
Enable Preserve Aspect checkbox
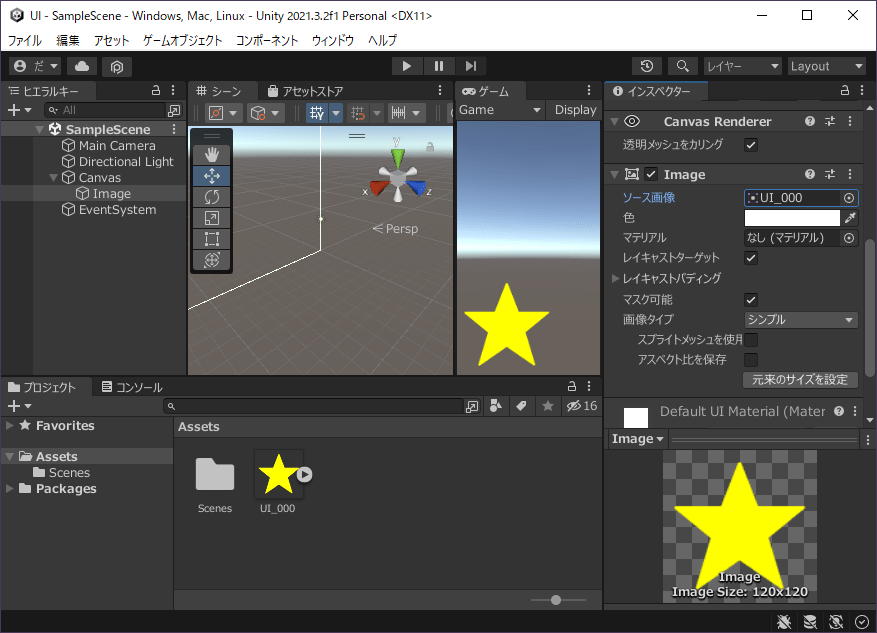[x=751, y=360]
